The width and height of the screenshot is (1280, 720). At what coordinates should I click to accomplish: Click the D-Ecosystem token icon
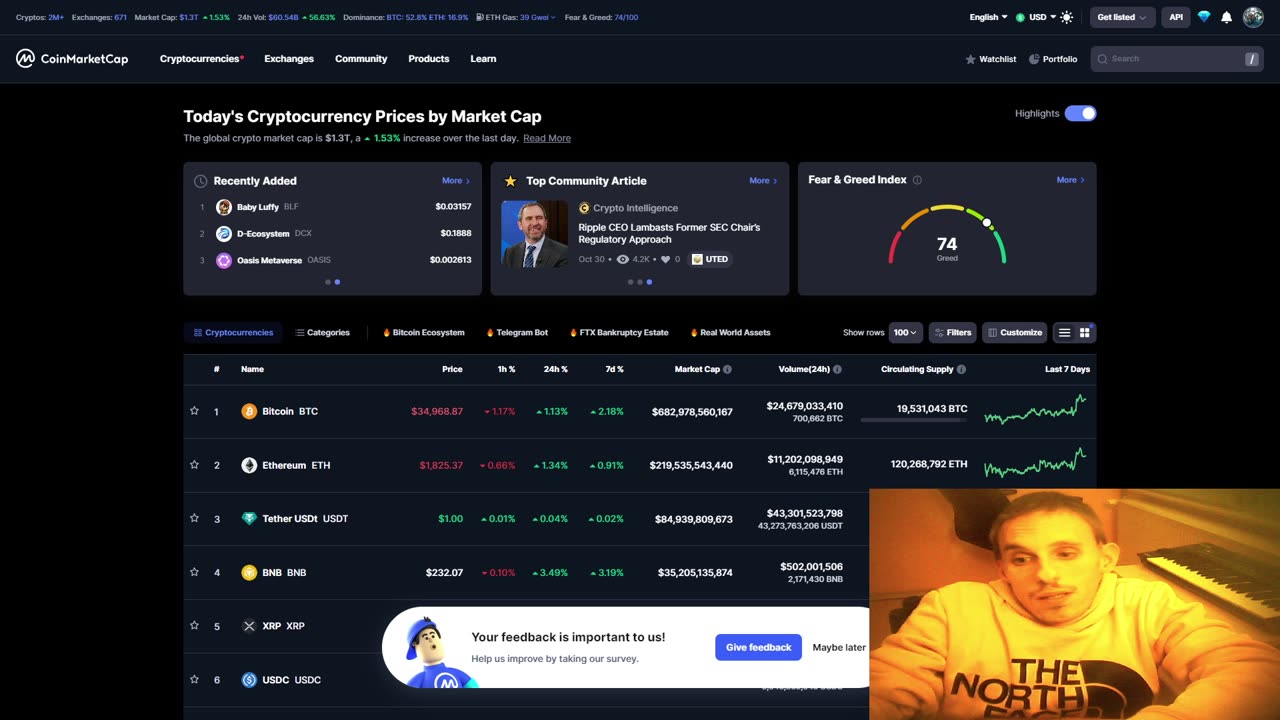[x=224, y=234]
